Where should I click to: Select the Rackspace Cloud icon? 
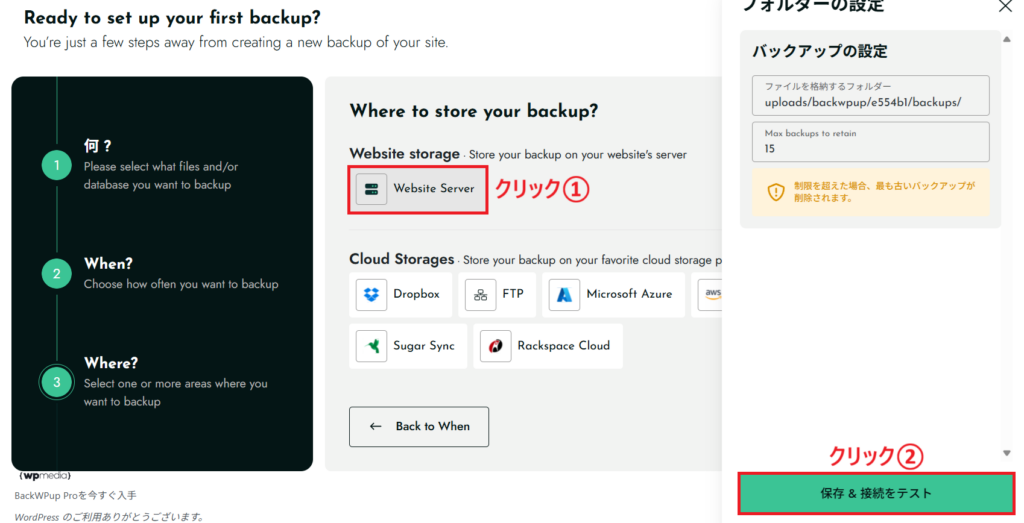tap(496, 346)
